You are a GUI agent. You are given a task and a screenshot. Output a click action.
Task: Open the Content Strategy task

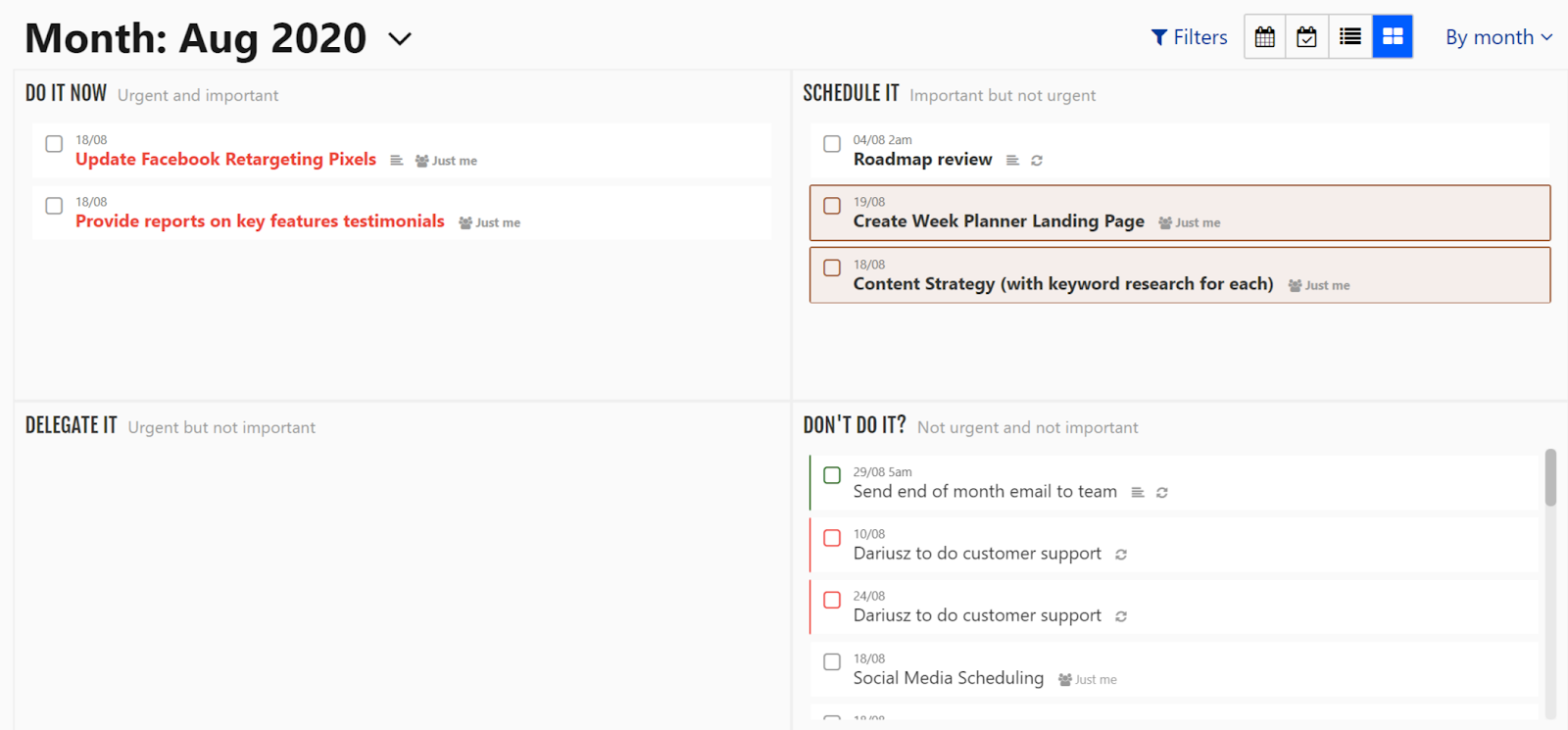[x=1062, y=284]
